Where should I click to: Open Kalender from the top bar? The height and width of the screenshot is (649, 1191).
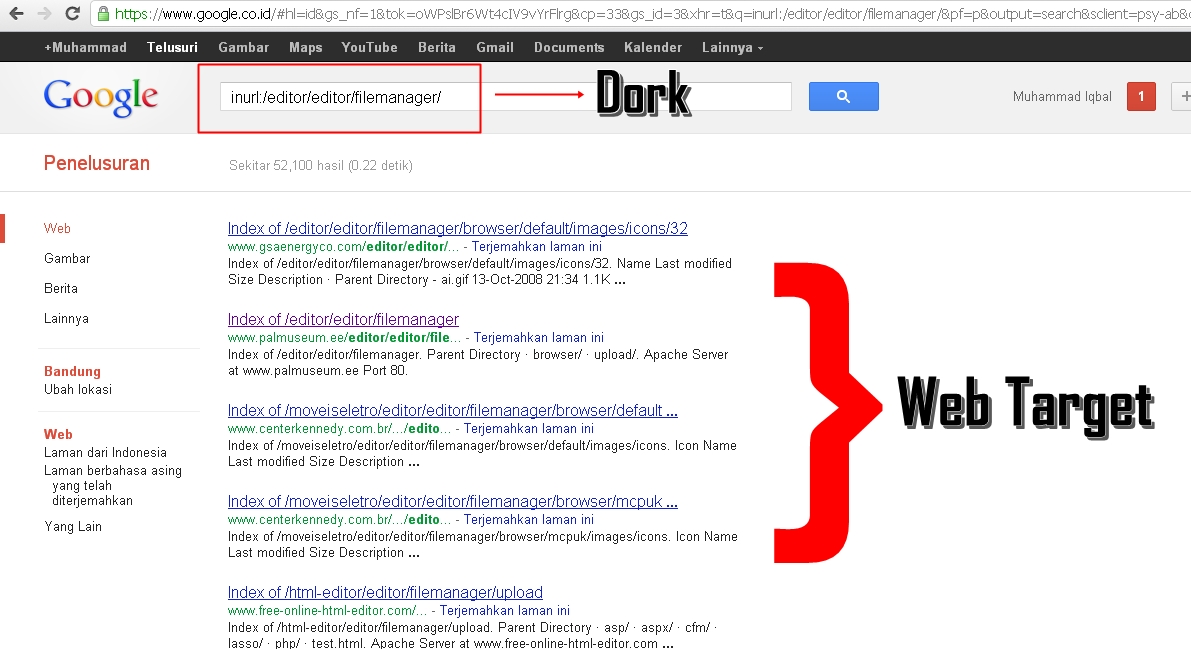(652, 47)
